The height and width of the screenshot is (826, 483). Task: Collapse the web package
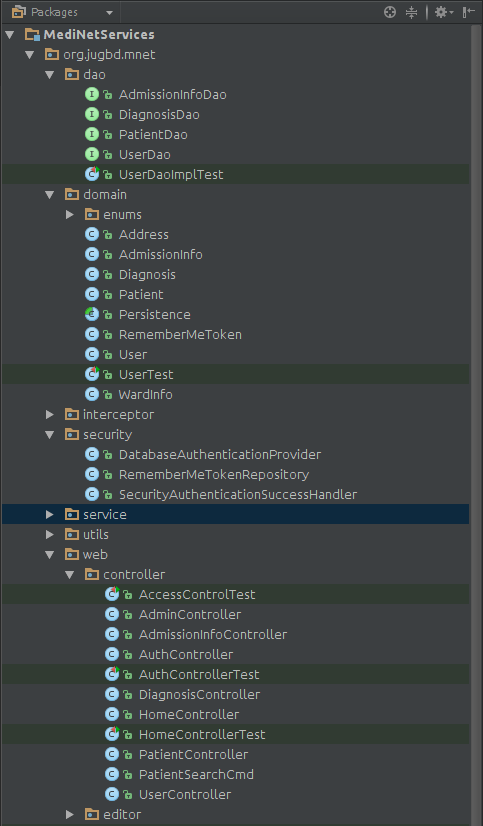click(50, 555)
